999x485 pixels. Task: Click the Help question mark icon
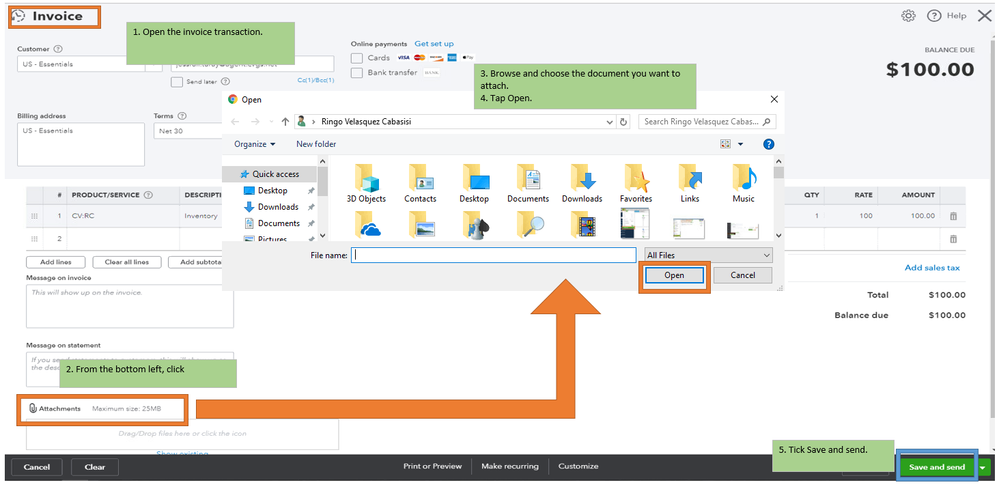tap(933, 16)
